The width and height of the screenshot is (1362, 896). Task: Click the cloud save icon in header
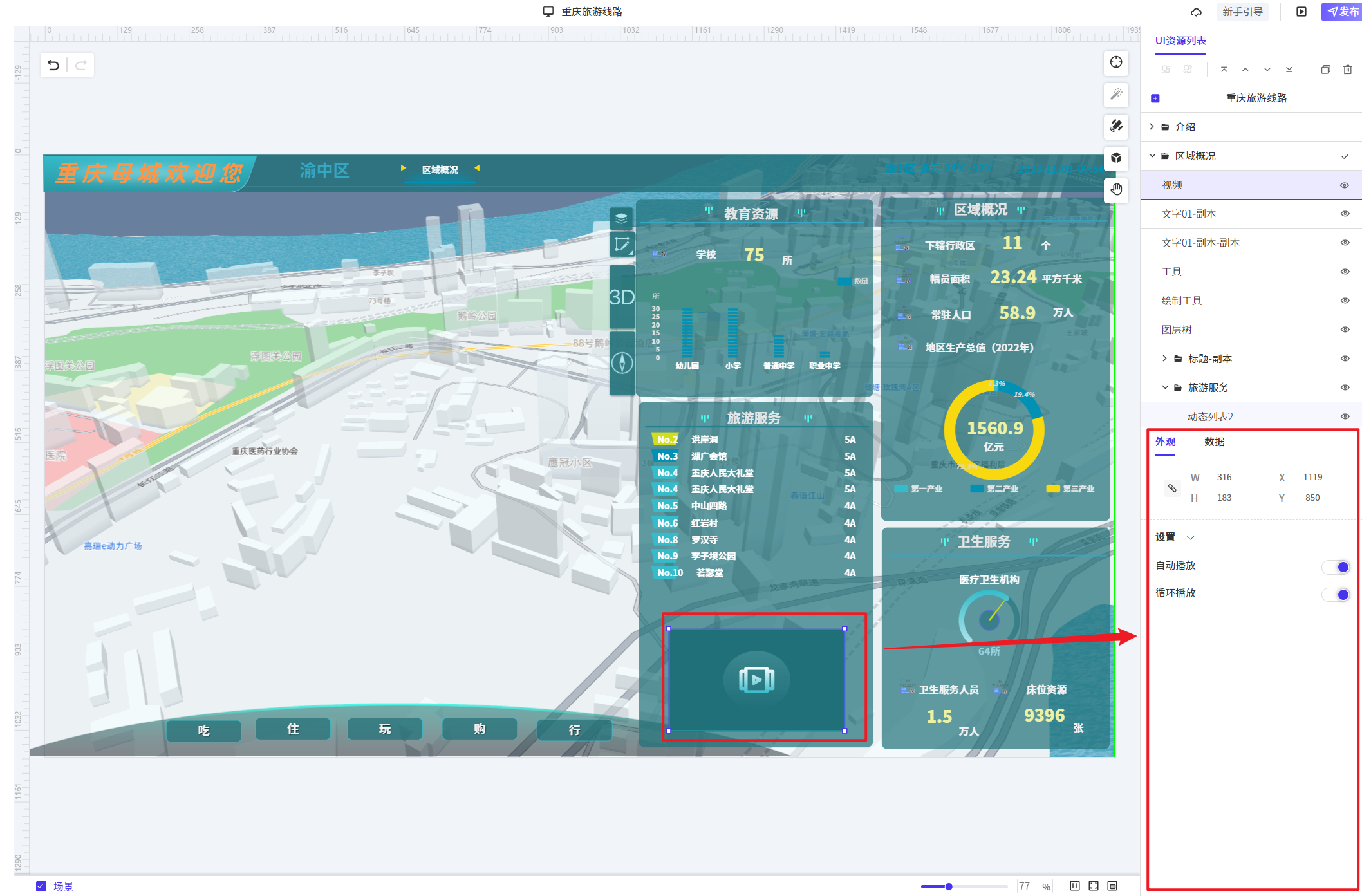point(1196,12)
